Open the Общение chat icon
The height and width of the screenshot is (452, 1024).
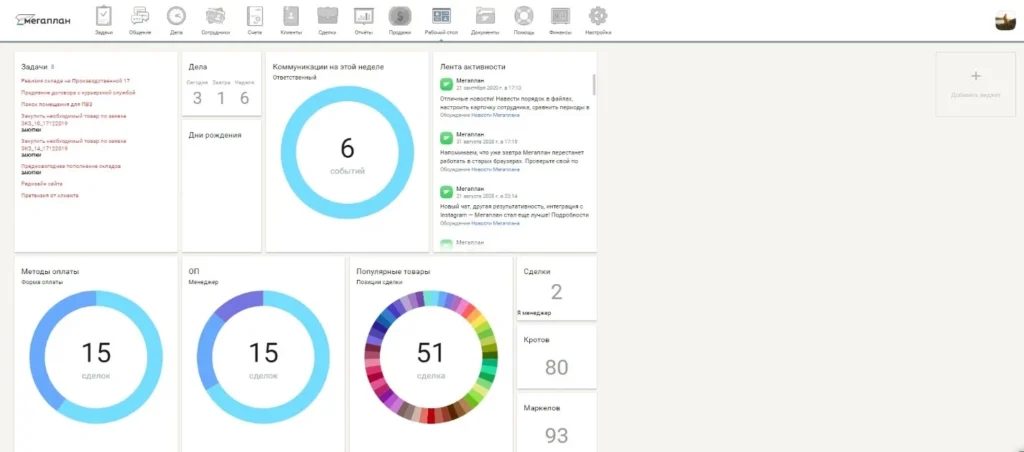140,16
